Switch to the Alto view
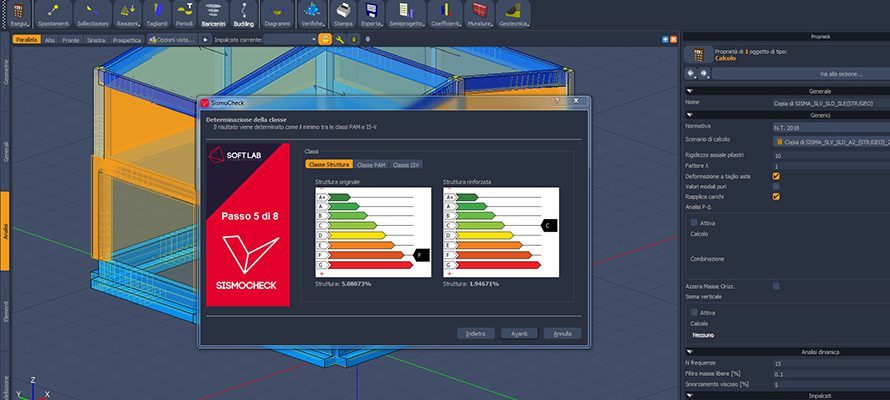Screen dimensions: 890x400 [x=50, y=40]
